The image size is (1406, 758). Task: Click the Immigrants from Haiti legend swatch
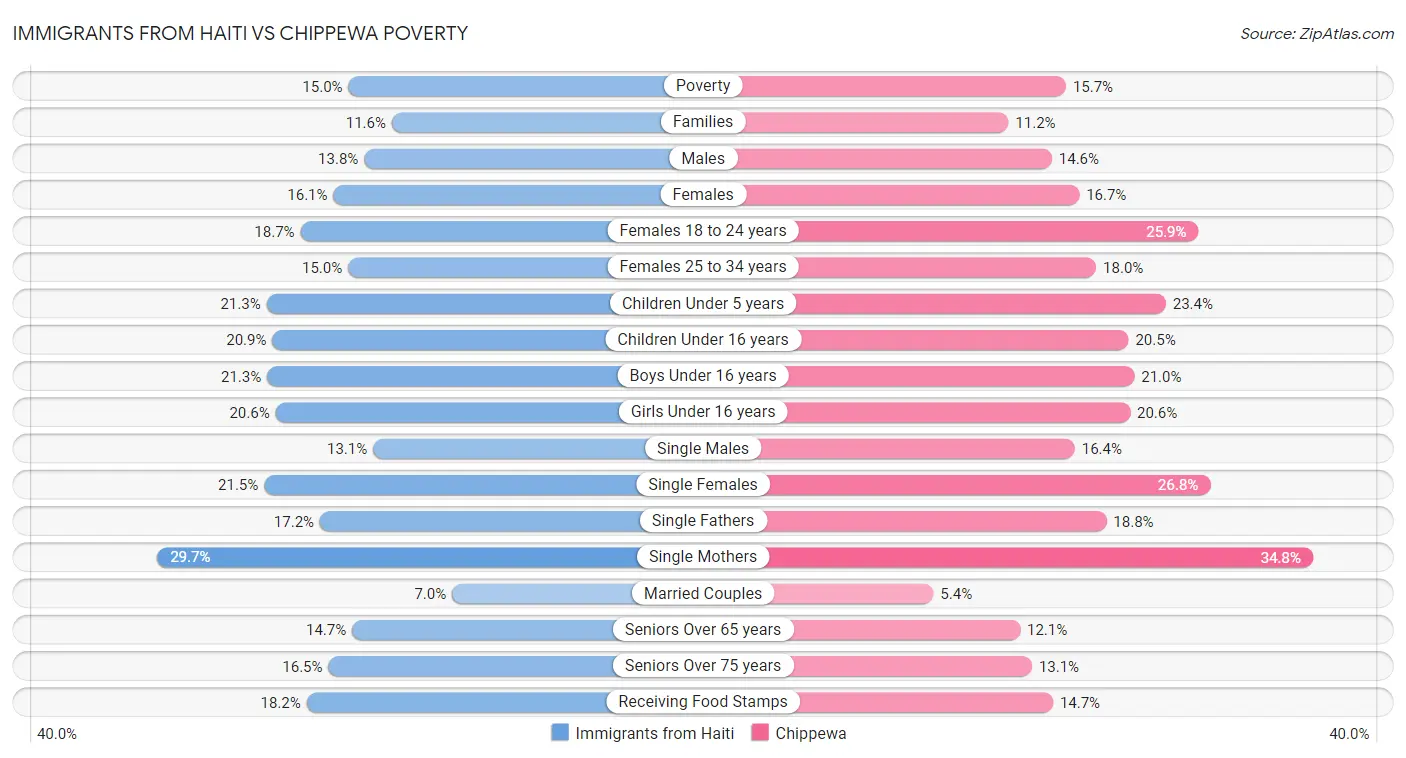click(560, 733)
